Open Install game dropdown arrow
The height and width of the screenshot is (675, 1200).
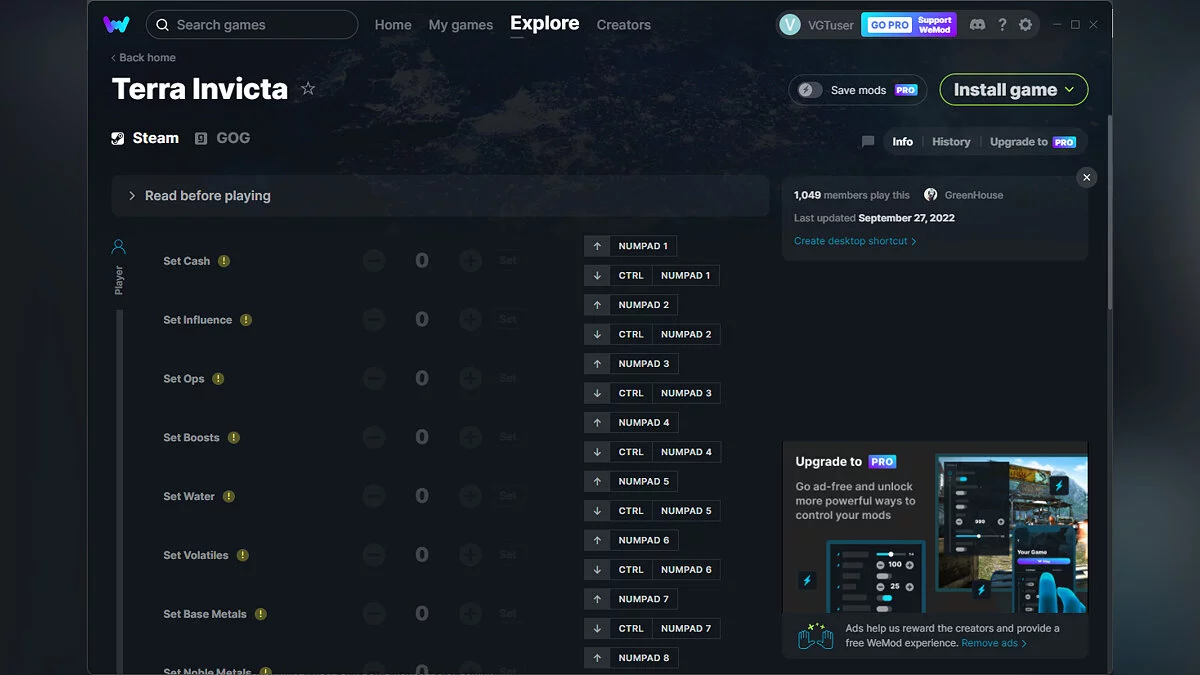tap(1069, 90)
